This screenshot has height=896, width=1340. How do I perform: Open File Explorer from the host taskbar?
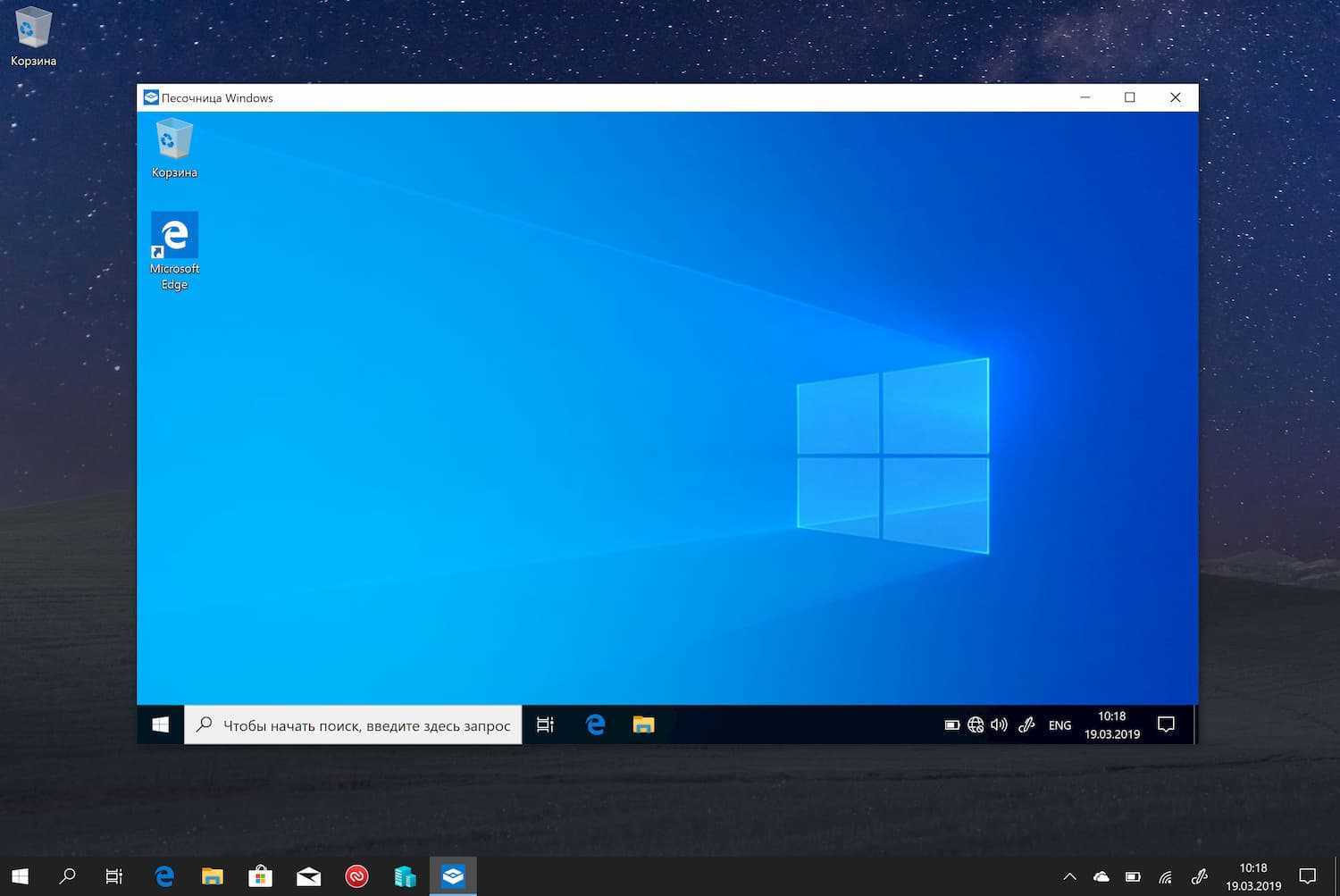click(212, 876)
